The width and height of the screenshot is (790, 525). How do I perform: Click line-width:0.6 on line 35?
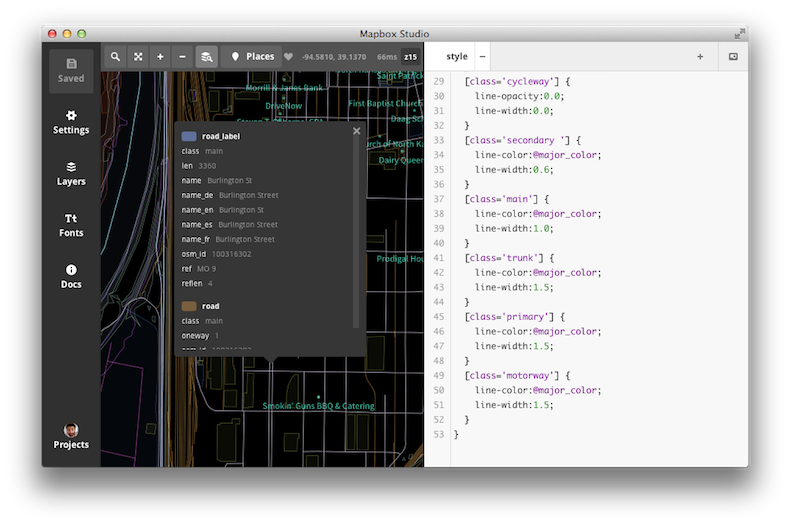tap(514, 170)
